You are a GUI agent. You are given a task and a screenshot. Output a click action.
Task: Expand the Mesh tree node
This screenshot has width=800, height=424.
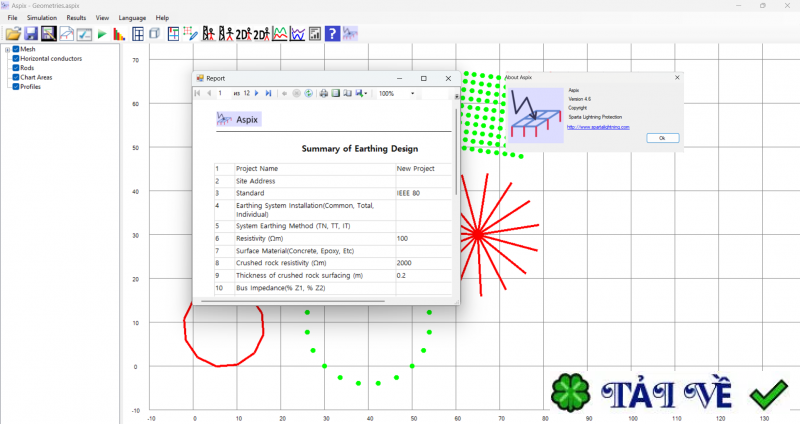pyautogui.click(x=7, y=50)
